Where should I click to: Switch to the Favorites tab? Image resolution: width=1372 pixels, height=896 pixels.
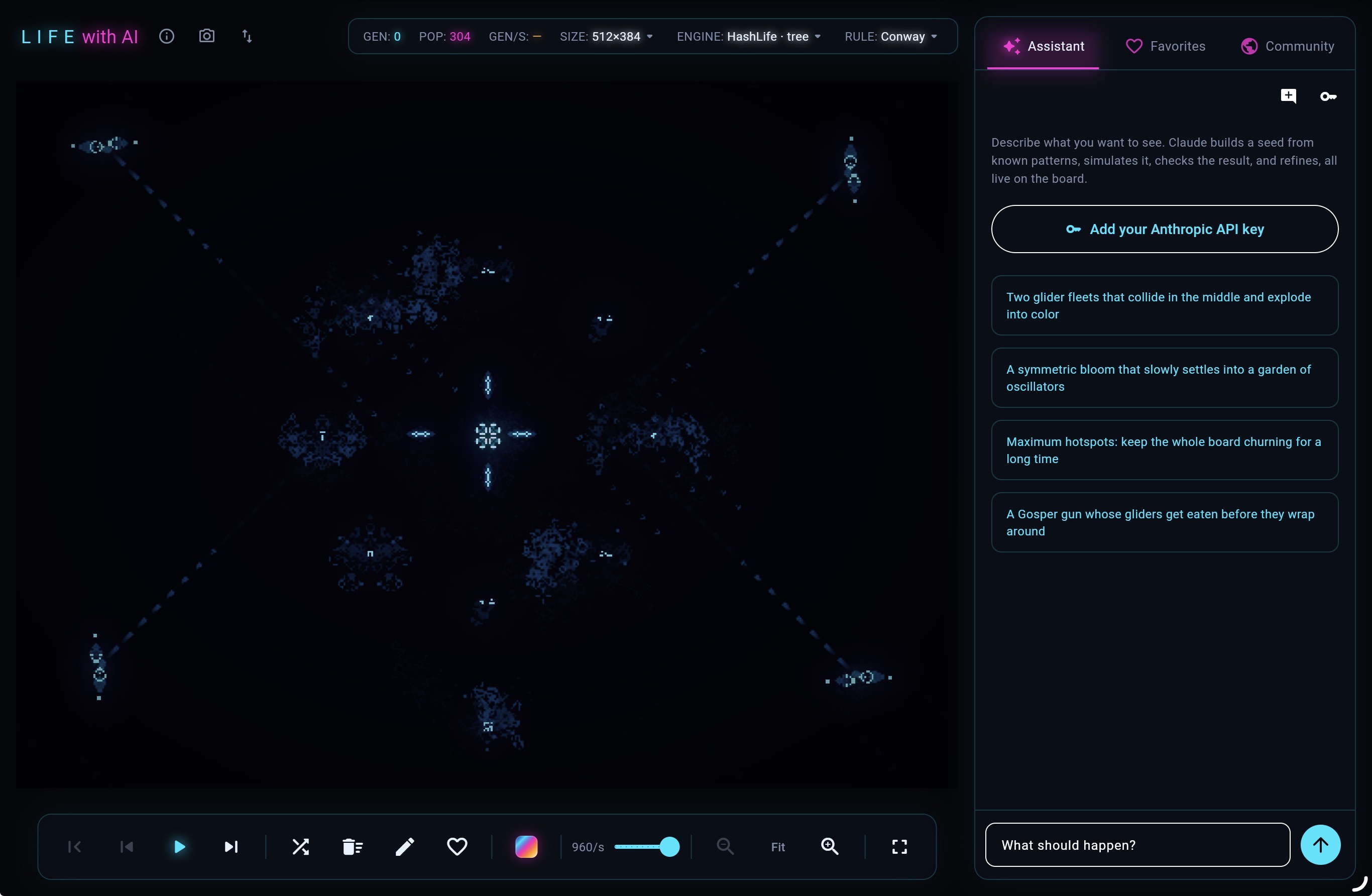pos(1165,46)
